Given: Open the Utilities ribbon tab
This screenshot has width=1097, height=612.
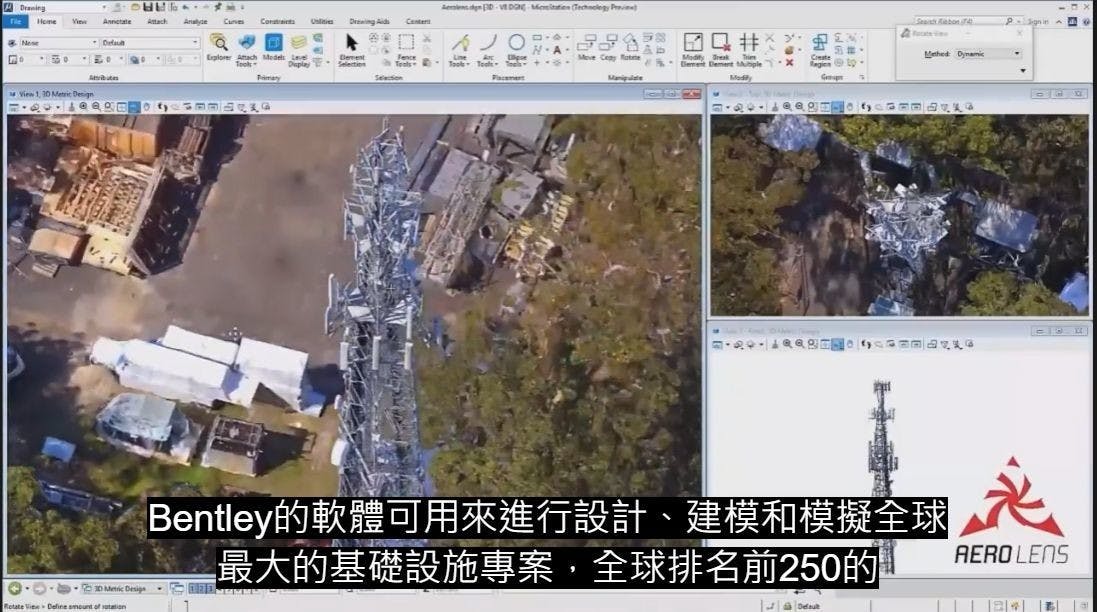Looking at the screenshot, I should 322,22.
